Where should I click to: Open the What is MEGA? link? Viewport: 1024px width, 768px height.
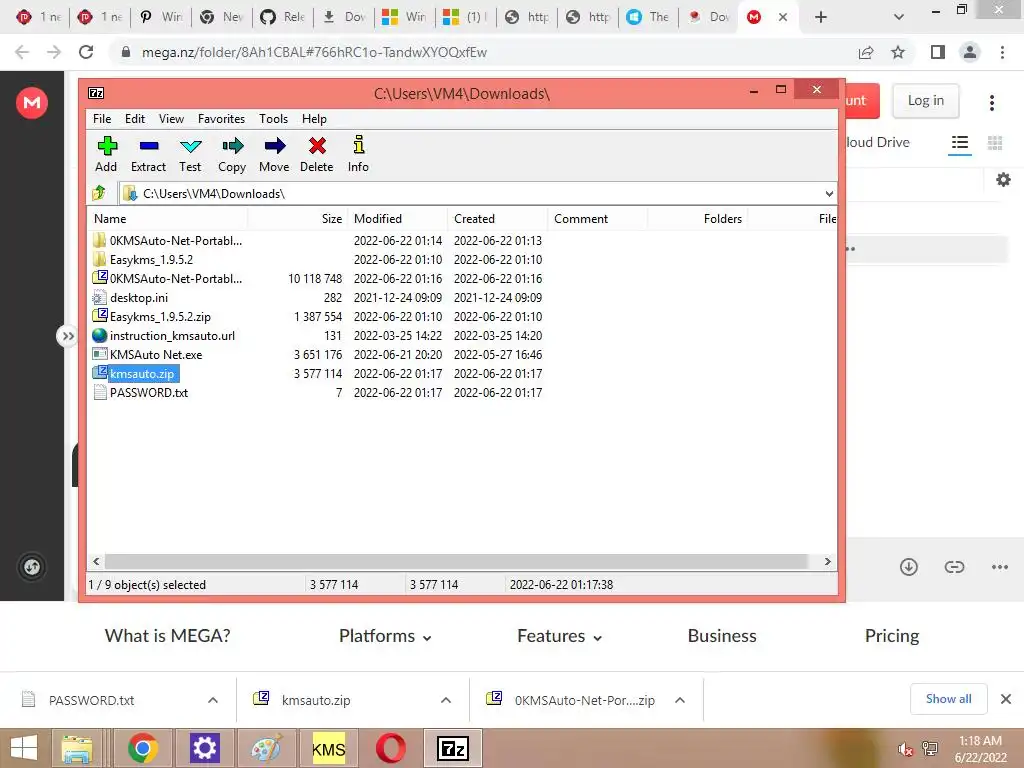167,635
